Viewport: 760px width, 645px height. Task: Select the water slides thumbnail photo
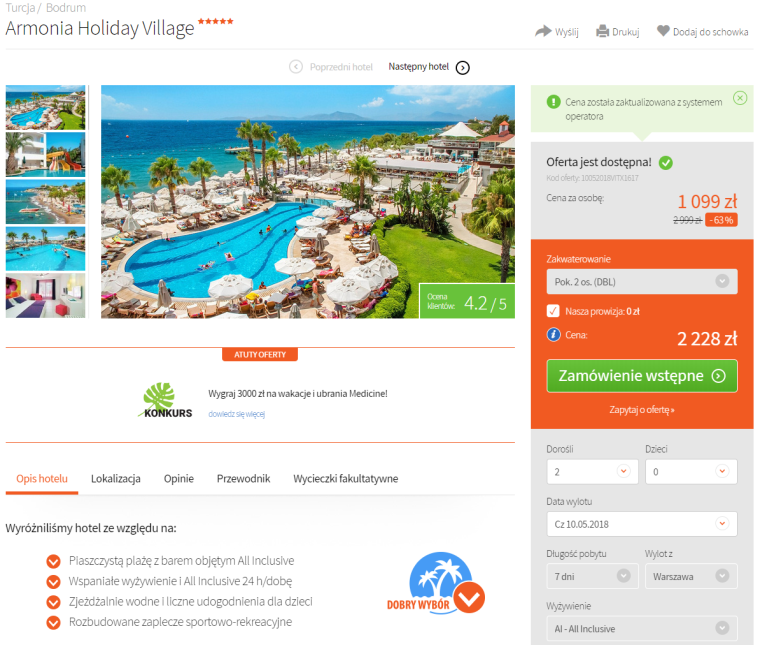46,155
